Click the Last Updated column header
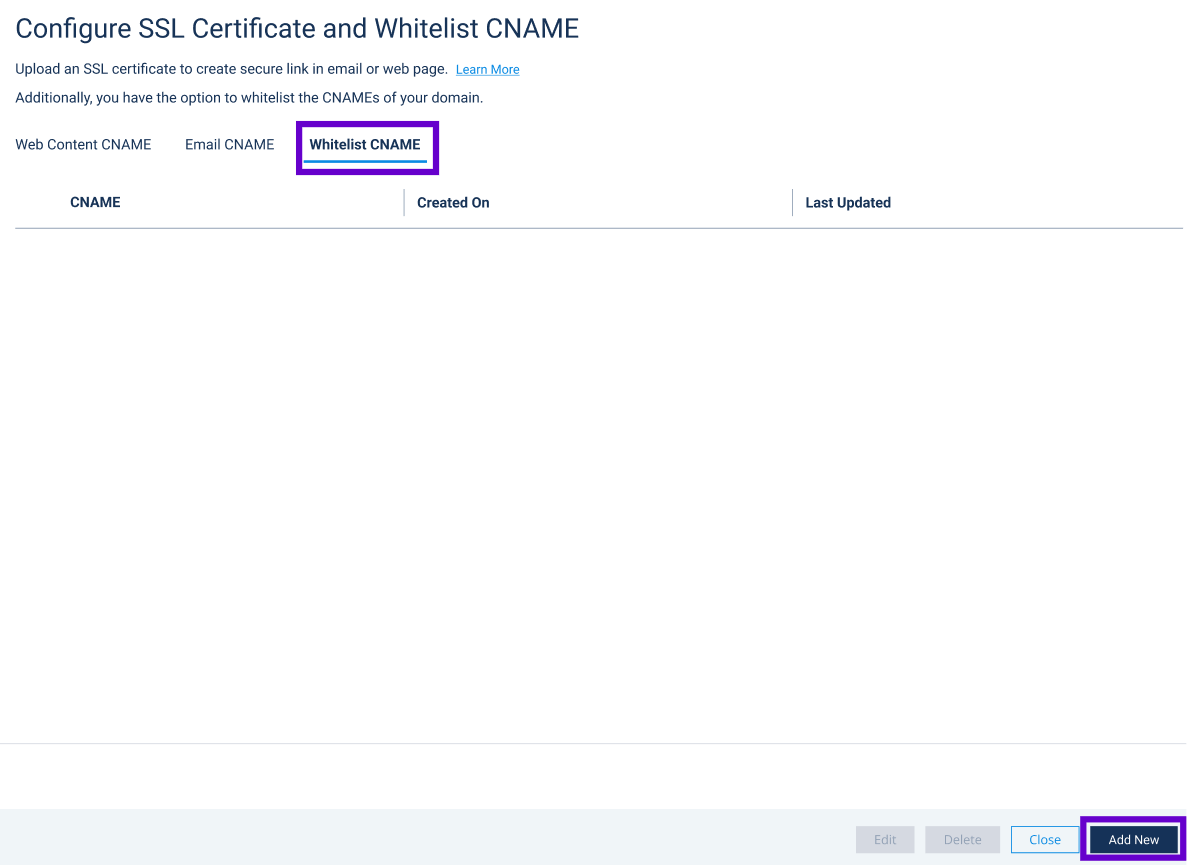Image resolution: width=1187 pixels, height=865 pixels. pos(848,203)
